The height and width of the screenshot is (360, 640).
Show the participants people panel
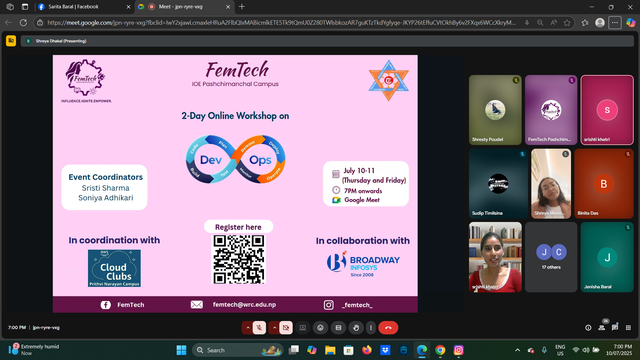point(602,328)
